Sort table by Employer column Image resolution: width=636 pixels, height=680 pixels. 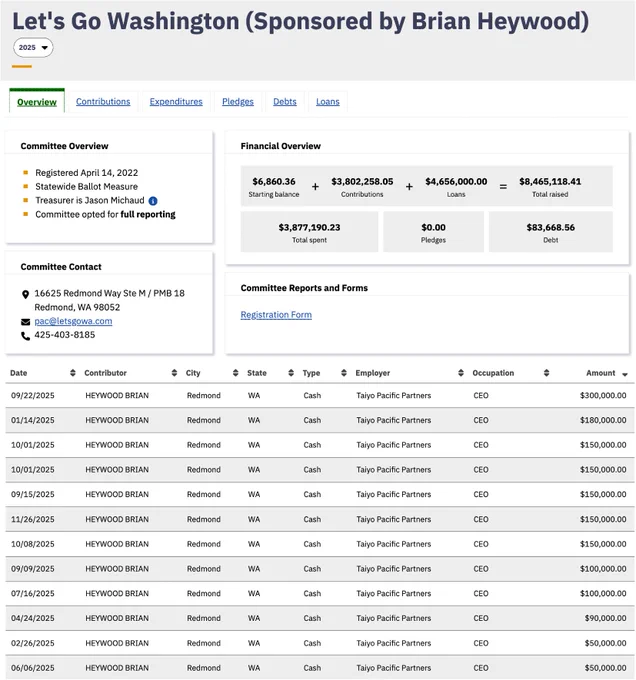click(461, 373)
